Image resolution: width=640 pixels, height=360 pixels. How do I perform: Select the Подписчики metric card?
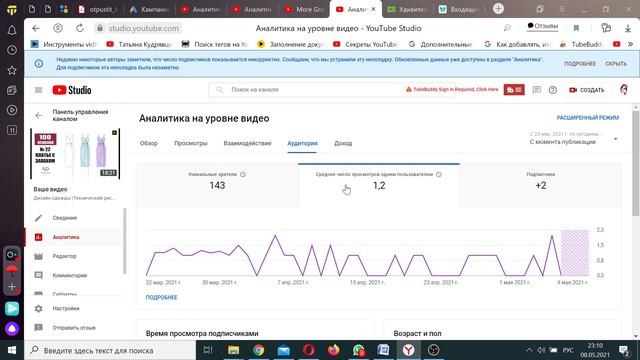click(541, 185)
